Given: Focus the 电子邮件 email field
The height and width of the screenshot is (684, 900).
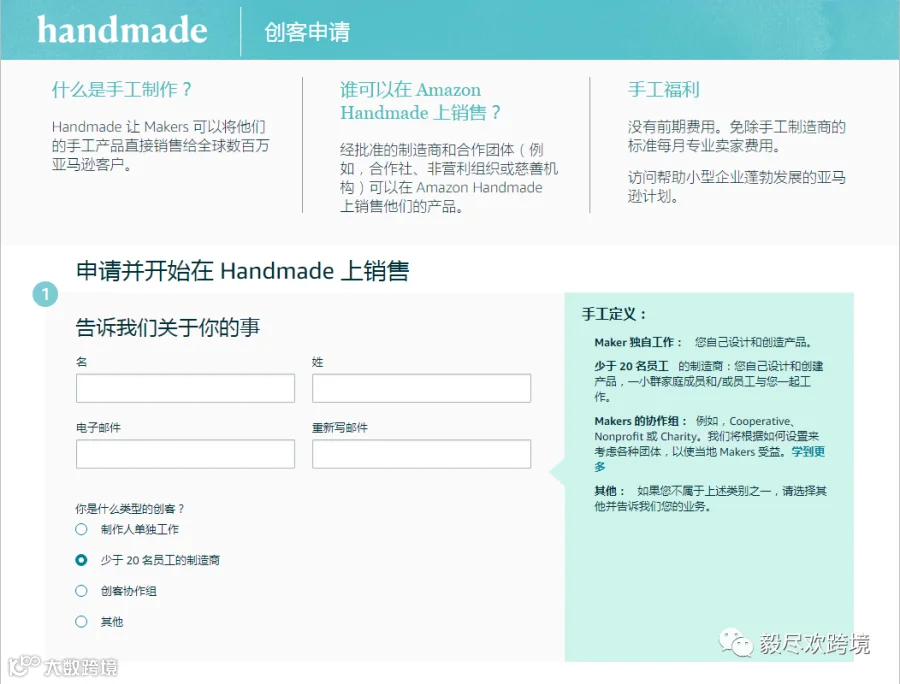Looking at the screenshot, I should 185,454.
